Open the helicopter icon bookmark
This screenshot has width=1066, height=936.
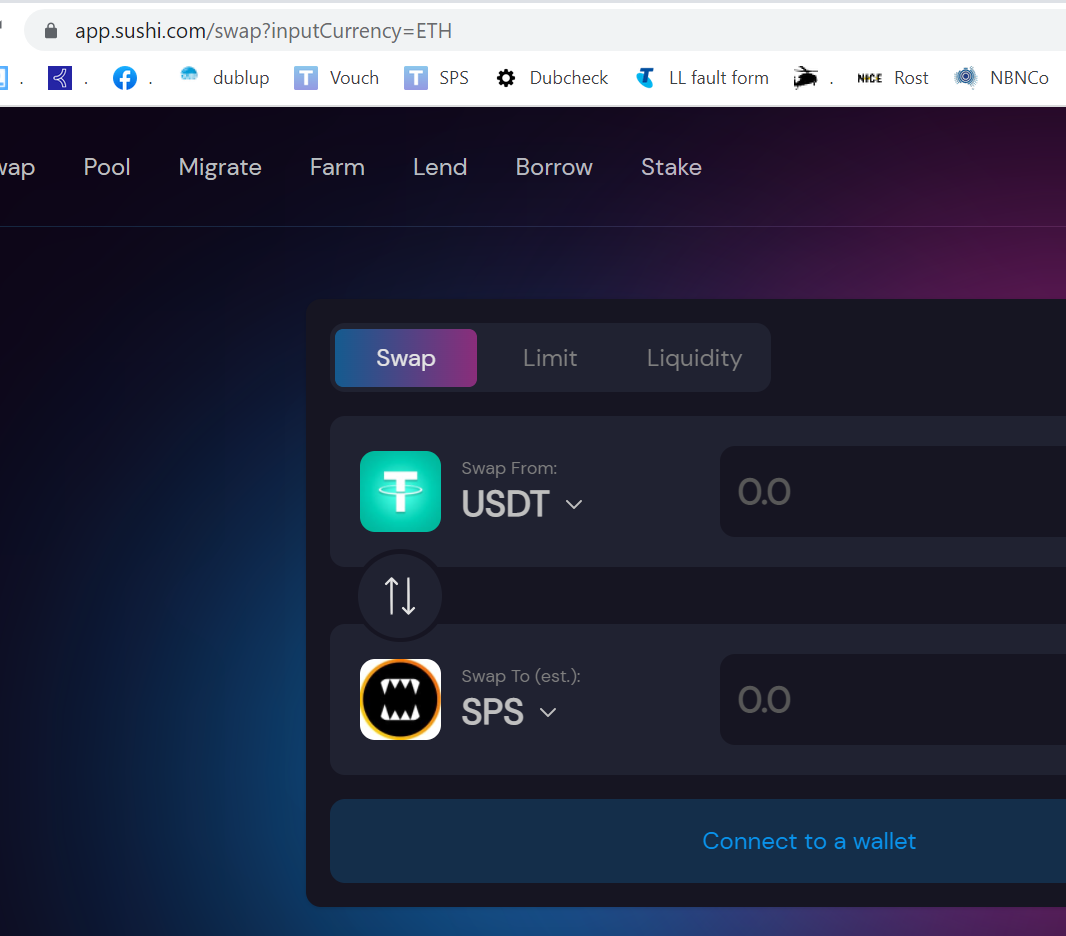point(806,78)
